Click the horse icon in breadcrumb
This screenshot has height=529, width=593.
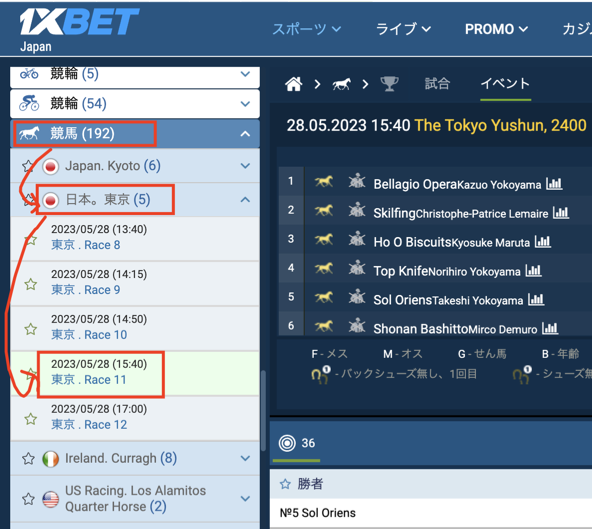pos(342,84)
